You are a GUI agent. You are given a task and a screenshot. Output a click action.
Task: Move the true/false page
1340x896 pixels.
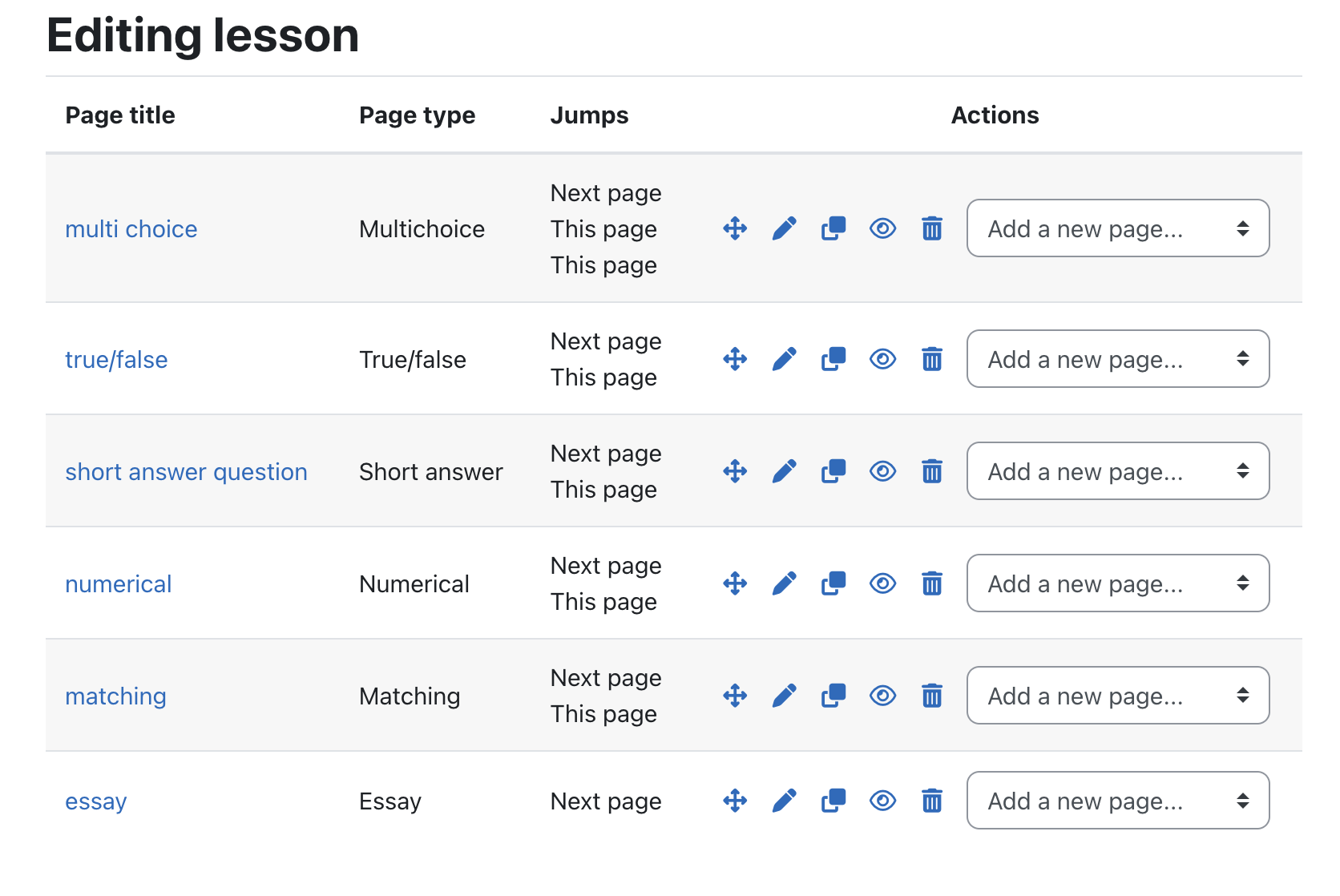pos(735,359)
